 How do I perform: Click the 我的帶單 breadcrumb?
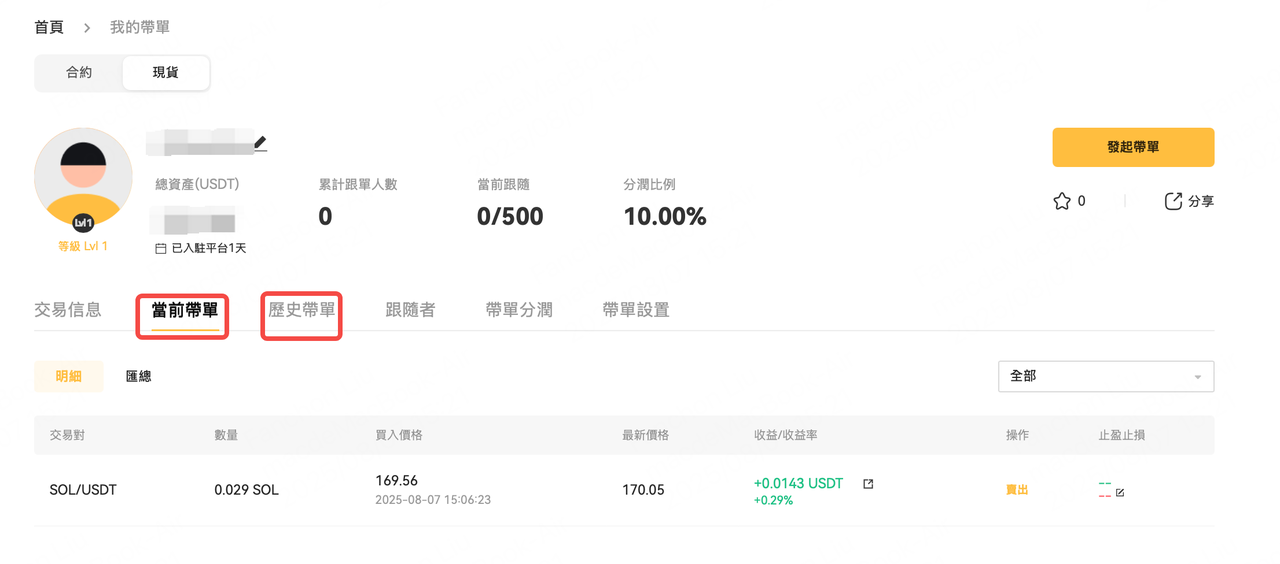pos(140,27)
